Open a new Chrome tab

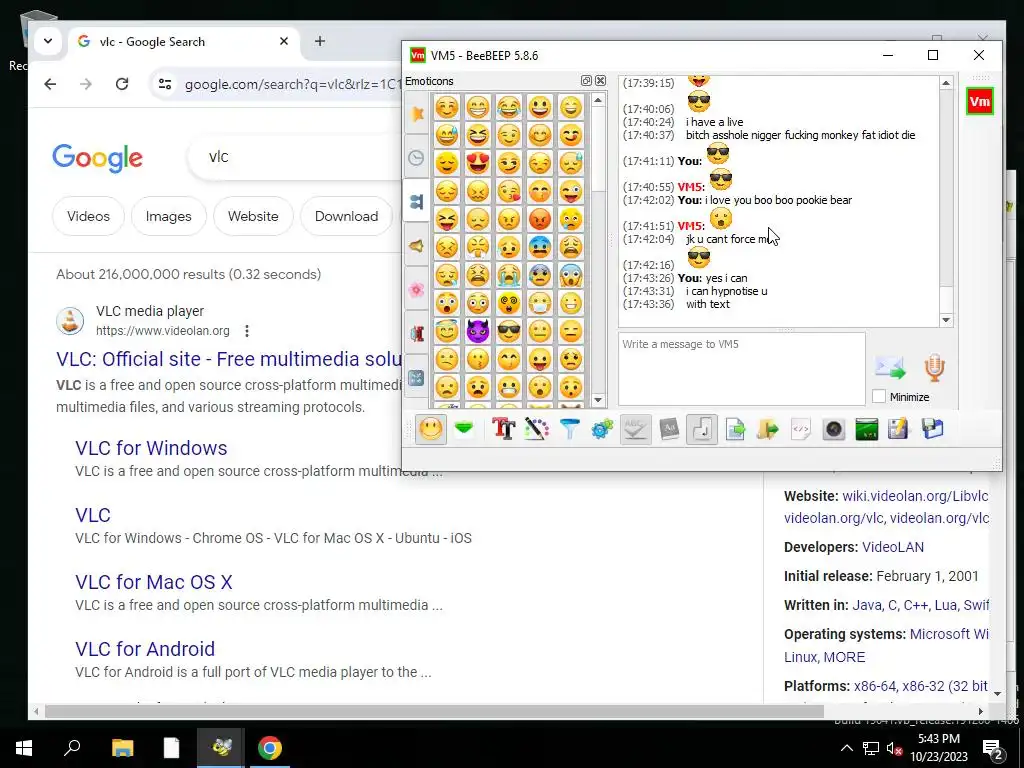(319, 41)
